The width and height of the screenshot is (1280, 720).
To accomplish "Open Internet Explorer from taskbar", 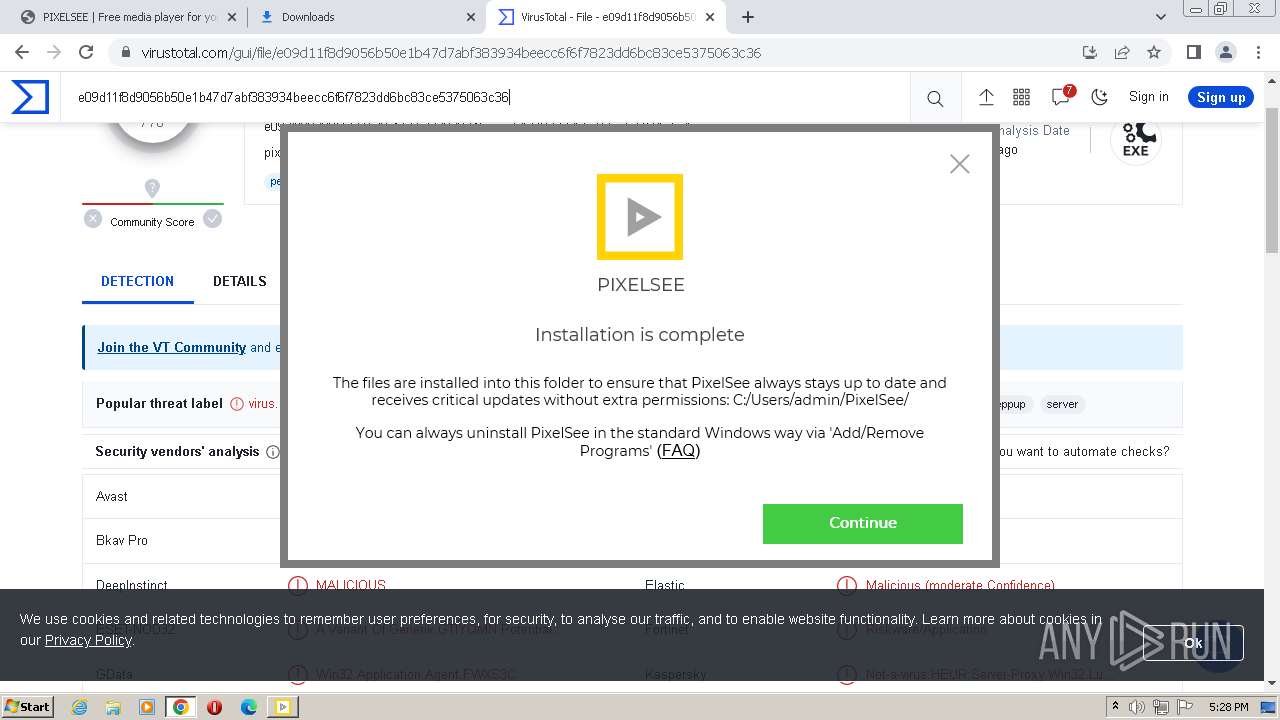I will [79, 707].
